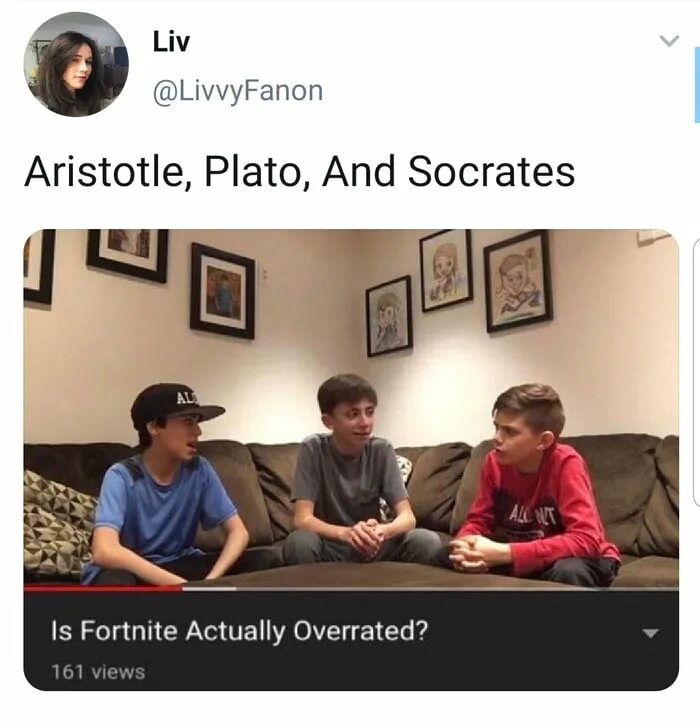The height and width of the screenshot is (723, 700).
Task: Select the tweet text Aristotle, Plato, And Socrates
Action: [x=300, y=172]
